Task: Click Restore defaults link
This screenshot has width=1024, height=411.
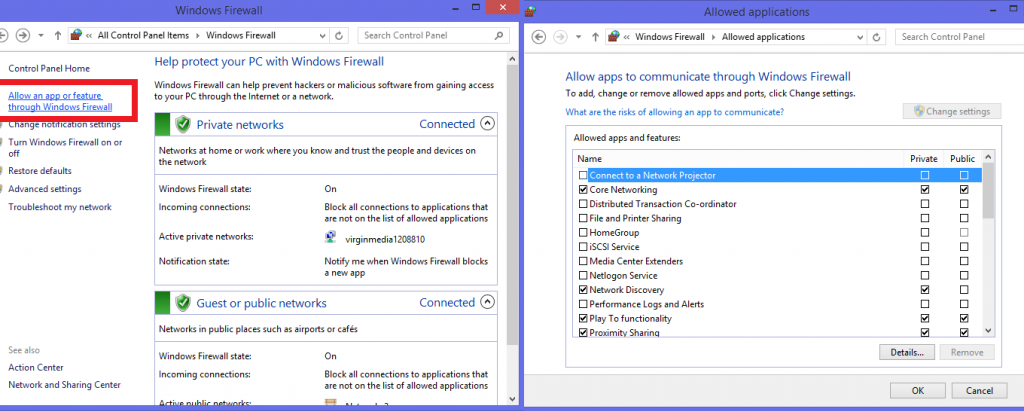Action: coord(40,171)
